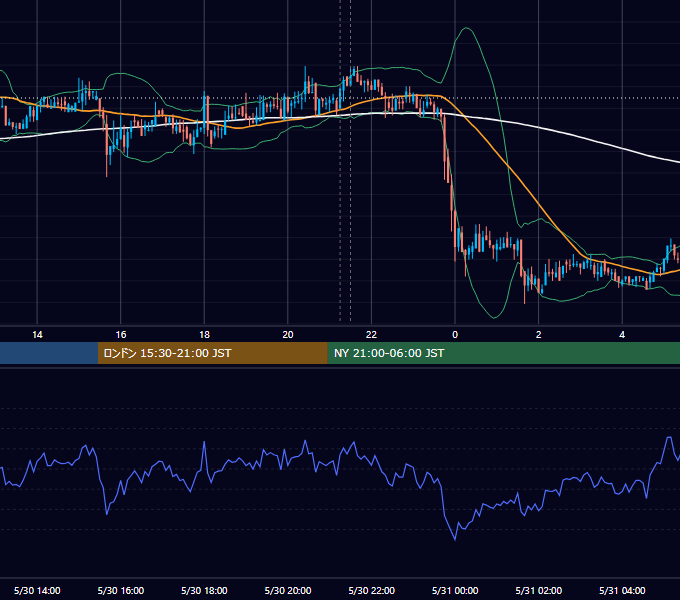The image size is (680, 600).
Task: Click the 5/30 22:00 time label
Action: (x=371, y=590)
